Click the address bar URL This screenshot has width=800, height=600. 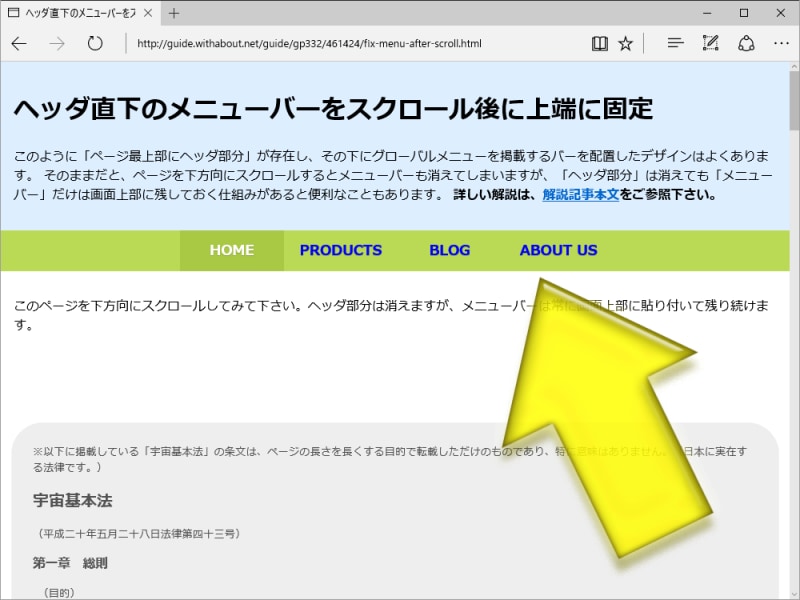[x=300, y=43]
